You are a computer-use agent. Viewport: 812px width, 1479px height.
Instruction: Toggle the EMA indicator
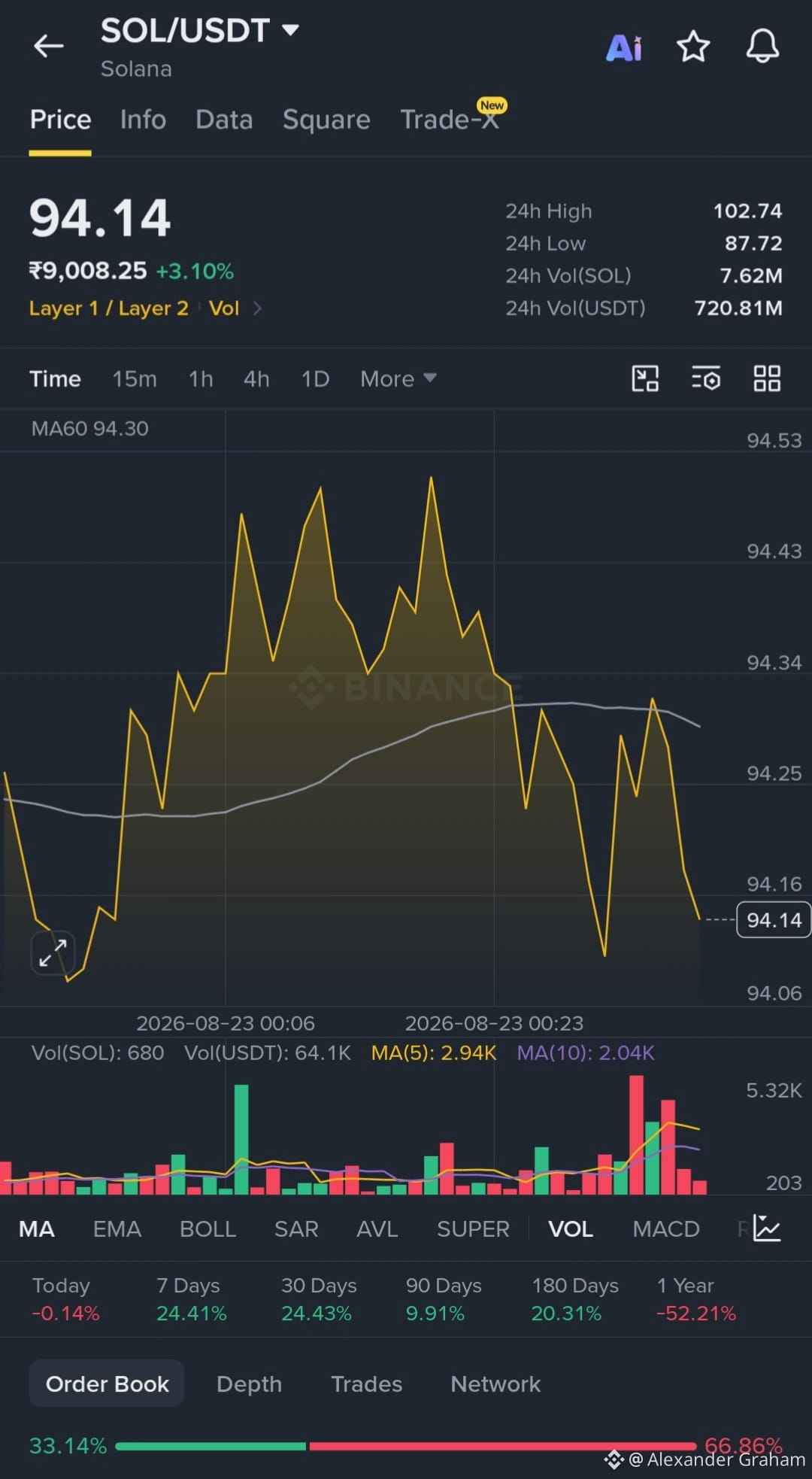(117, 1229)
